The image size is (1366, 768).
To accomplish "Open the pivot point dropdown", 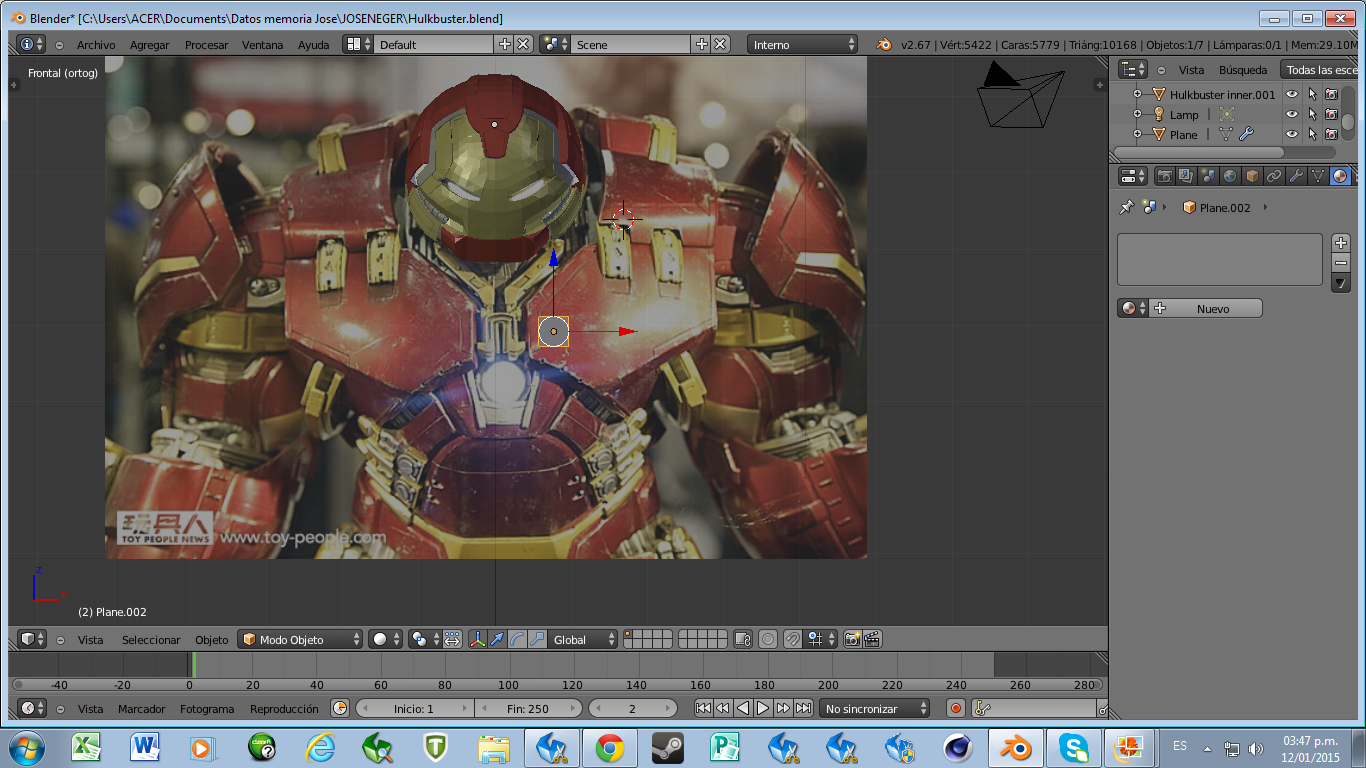I will (x=425, y=639).
